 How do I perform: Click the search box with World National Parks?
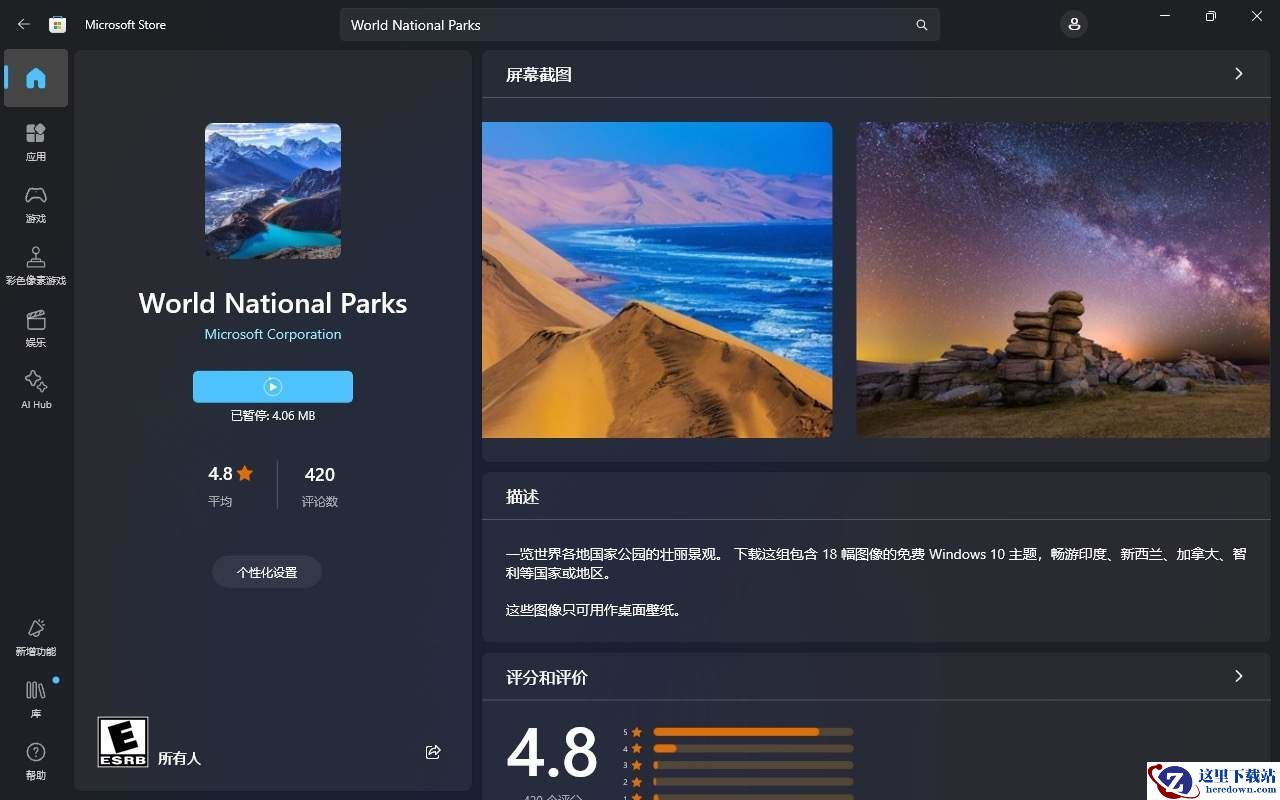640,25
